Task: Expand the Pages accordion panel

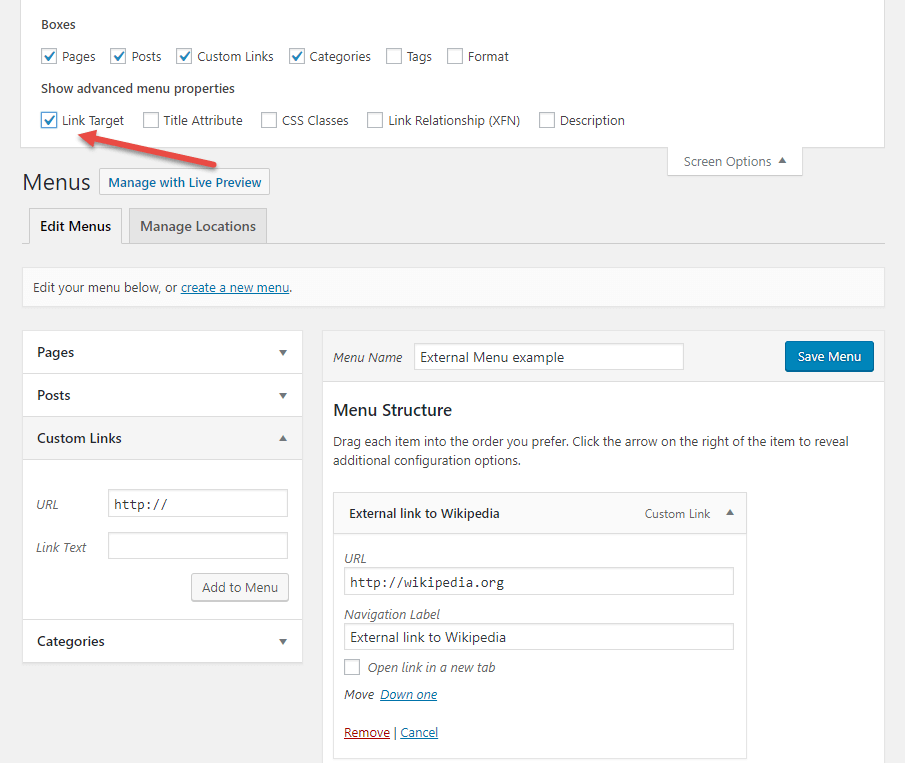Action: (161, 352)
